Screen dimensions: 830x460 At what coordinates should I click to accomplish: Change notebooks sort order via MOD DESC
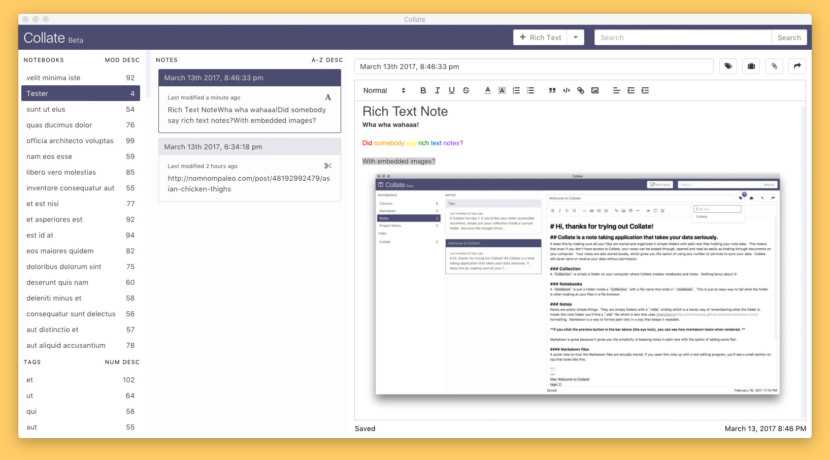pos(124,60)
